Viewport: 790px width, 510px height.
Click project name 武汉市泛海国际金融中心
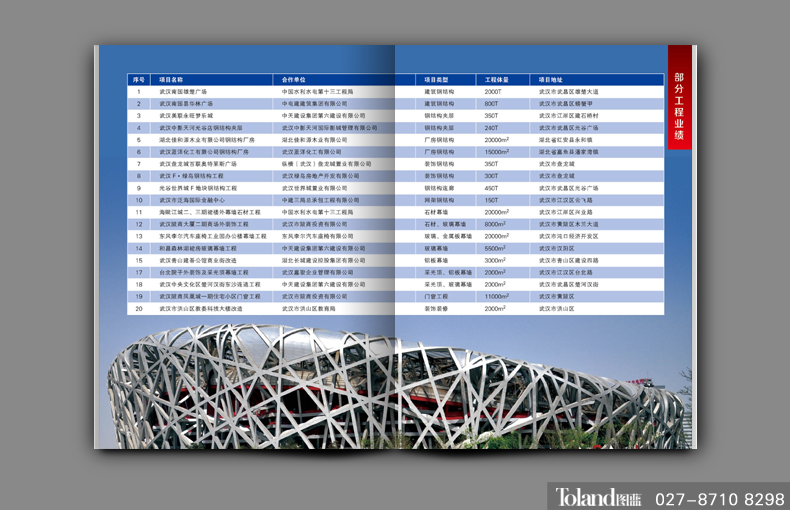coord(195,200)
